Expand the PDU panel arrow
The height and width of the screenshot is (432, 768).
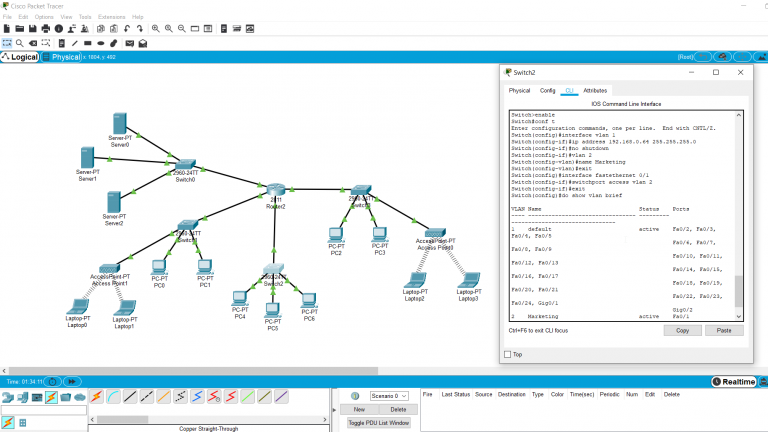point(335,410)
